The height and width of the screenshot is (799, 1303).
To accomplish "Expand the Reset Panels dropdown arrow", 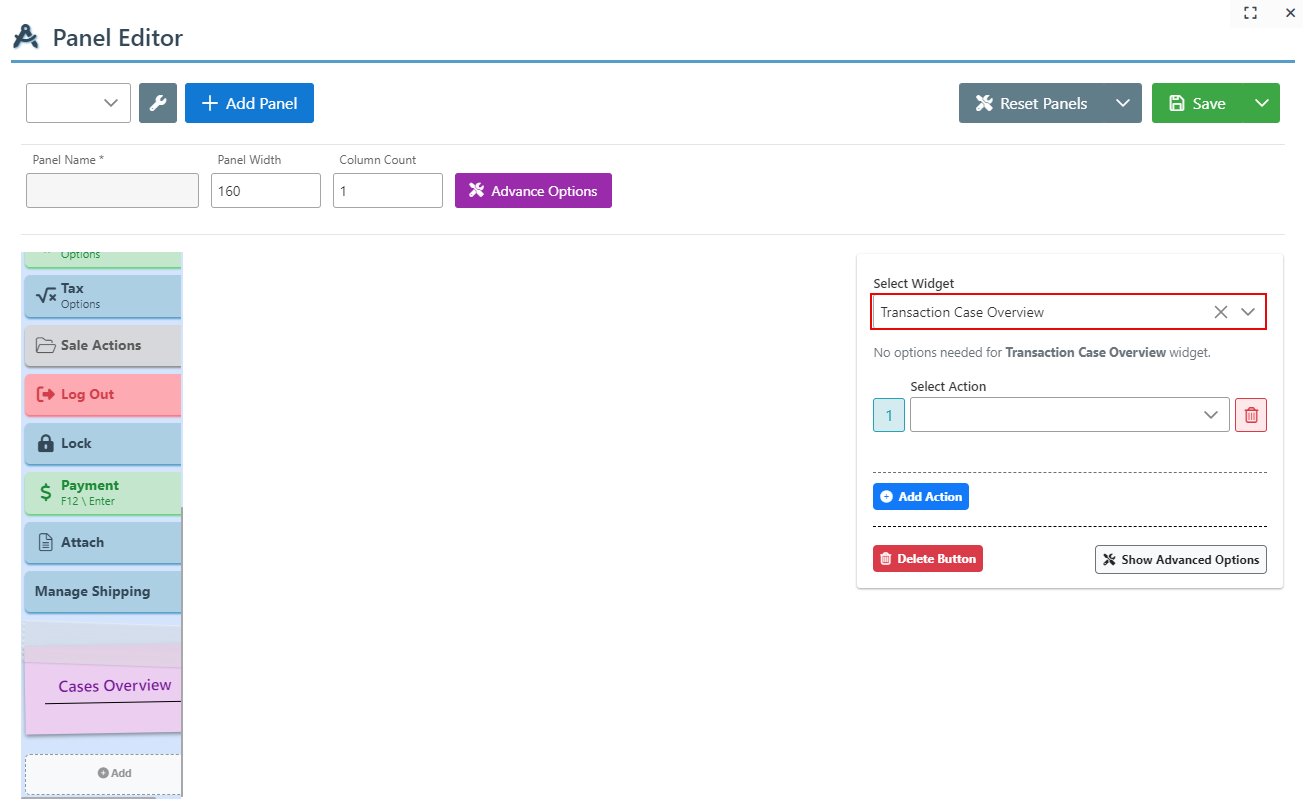I will point(1122,103).
